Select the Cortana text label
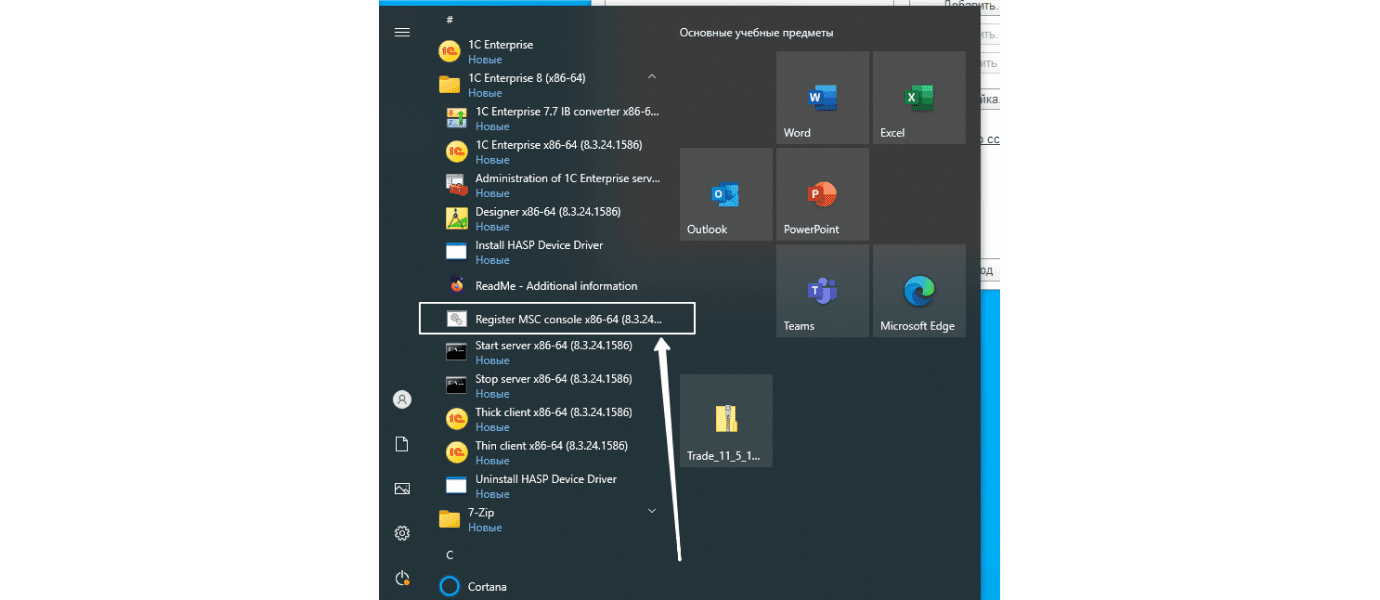This screenshot has height=600, width=1380. [487, 587]
